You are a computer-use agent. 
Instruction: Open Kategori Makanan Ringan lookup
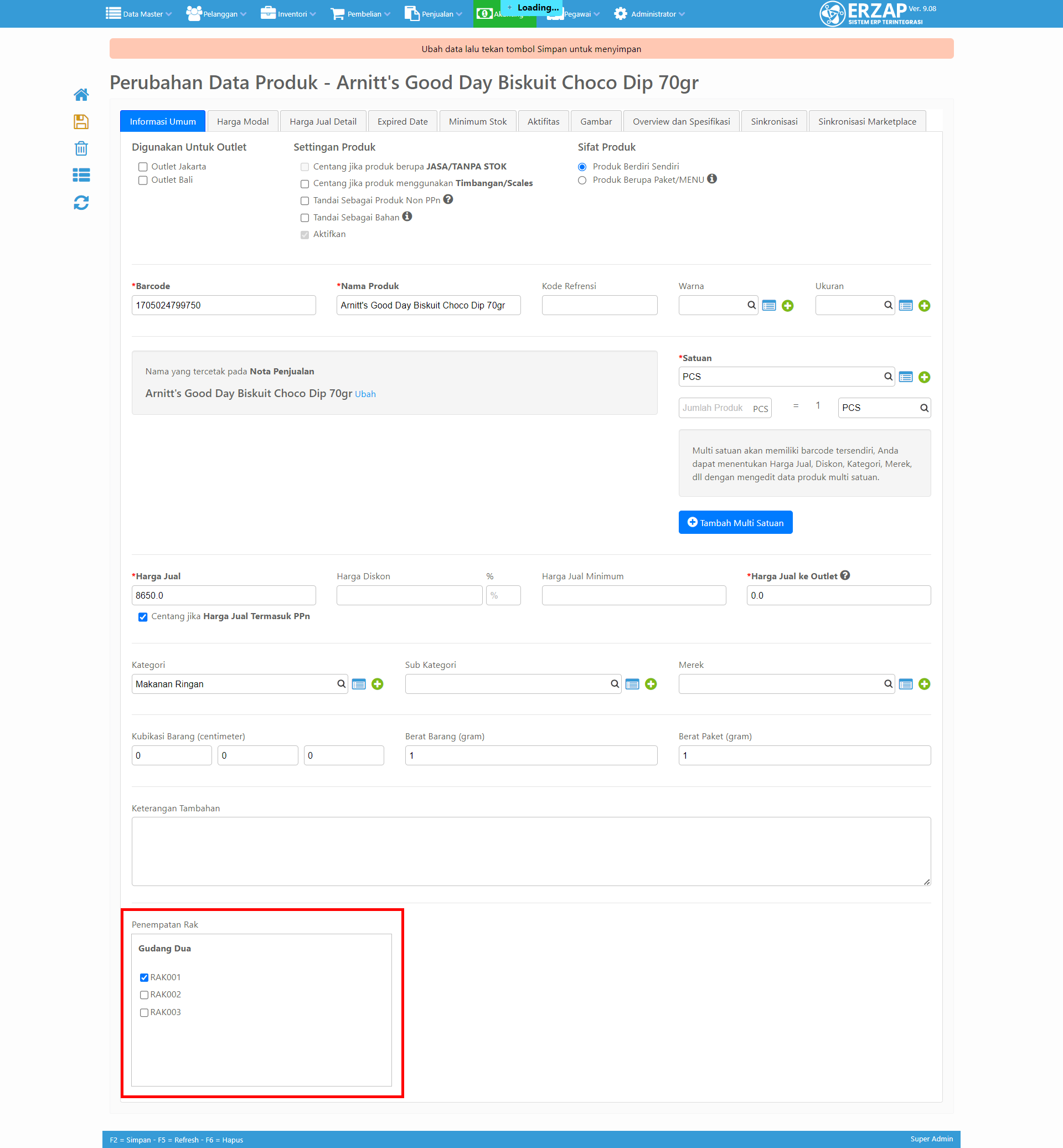coord(239,684)
